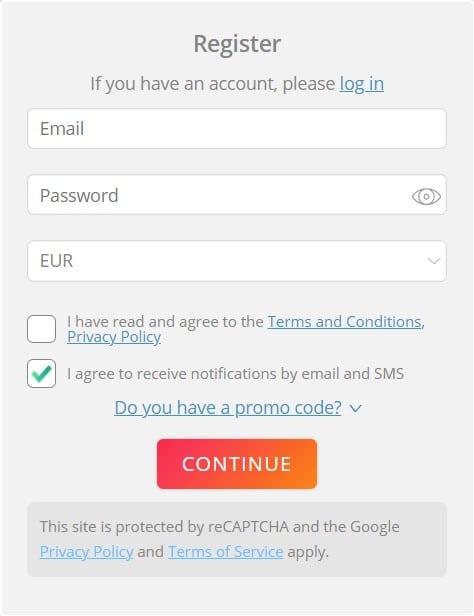Click the "I agree to receive notifications" label text
474x616 pixels.
tap(235, 374)
